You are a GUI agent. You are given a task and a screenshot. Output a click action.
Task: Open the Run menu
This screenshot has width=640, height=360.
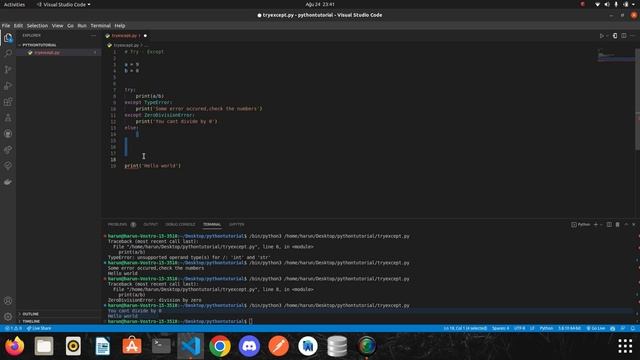pyautogui.click(x=82, y=26)
